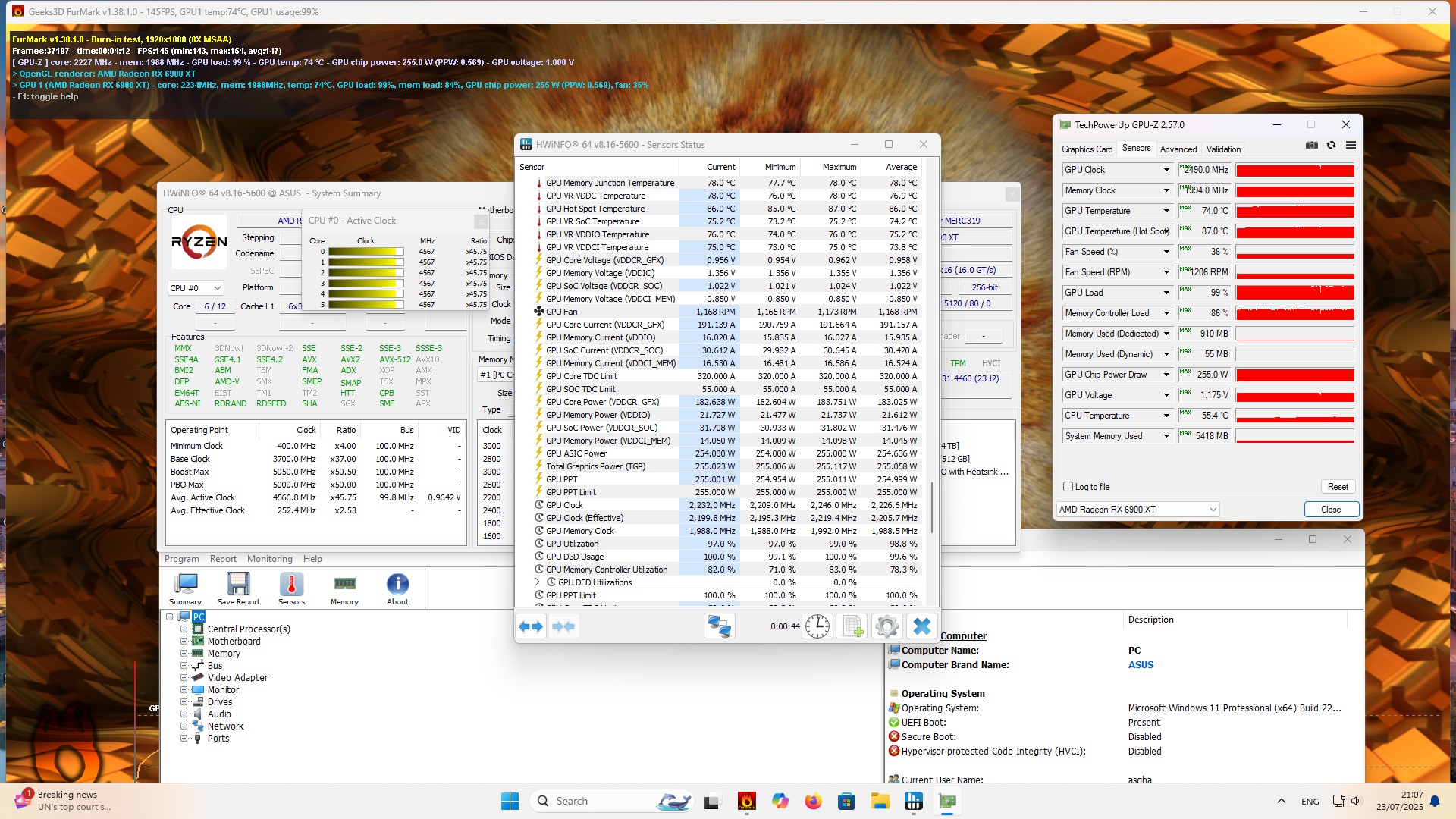Viewport: 1456px width, 819px height.
Task: Open the GPU Chip Power Draw dropdown
Action: click(1166, 375)
